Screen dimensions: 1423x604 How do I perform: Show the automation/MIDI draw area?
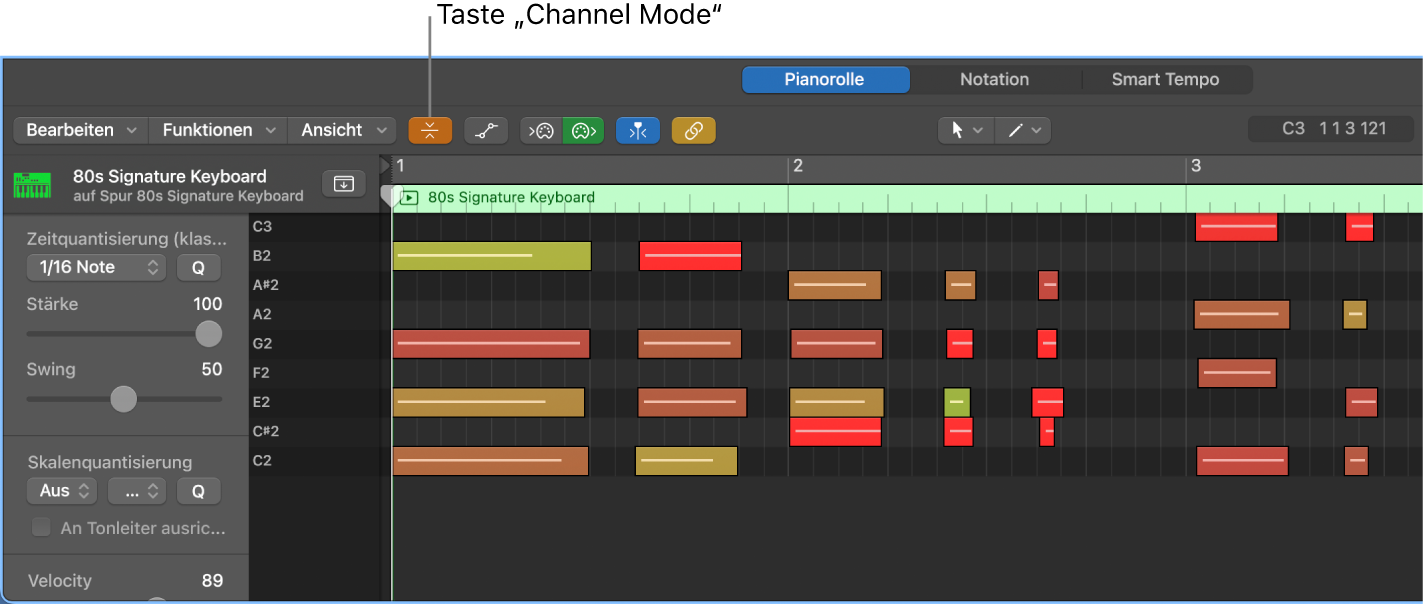click(486, 130)
